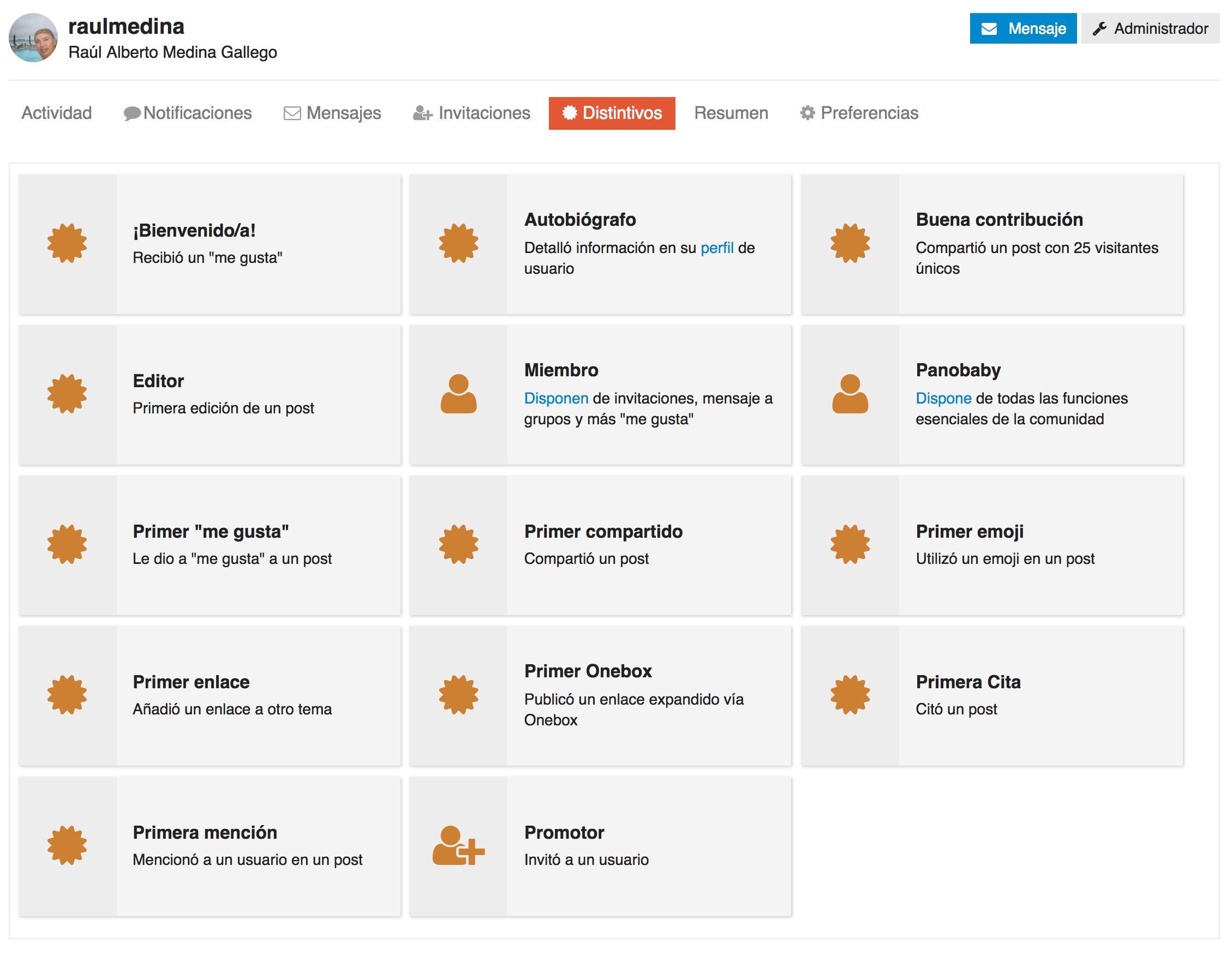Screen dimensions: 1232x962
Task: Click the speech bubble Notificaciones icon
Action: 132,113
